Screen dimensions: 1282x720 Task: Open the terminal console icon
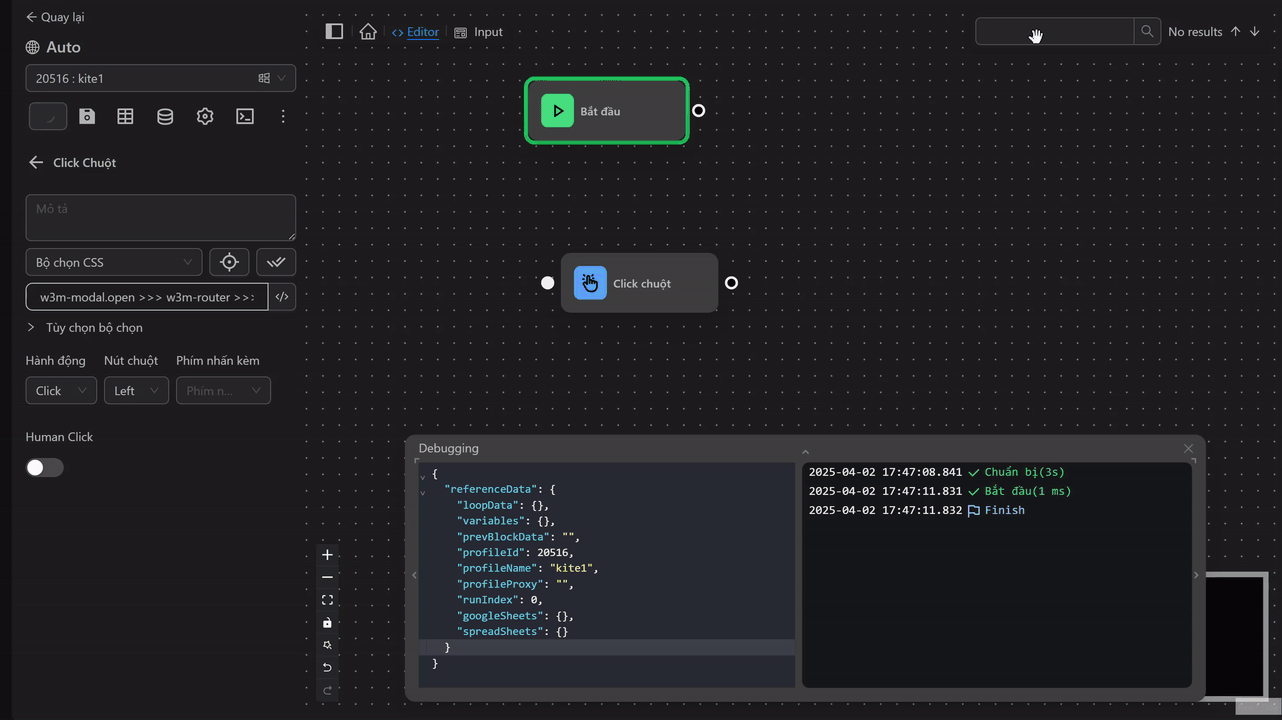pyautogui.click(x=245, y=117)
